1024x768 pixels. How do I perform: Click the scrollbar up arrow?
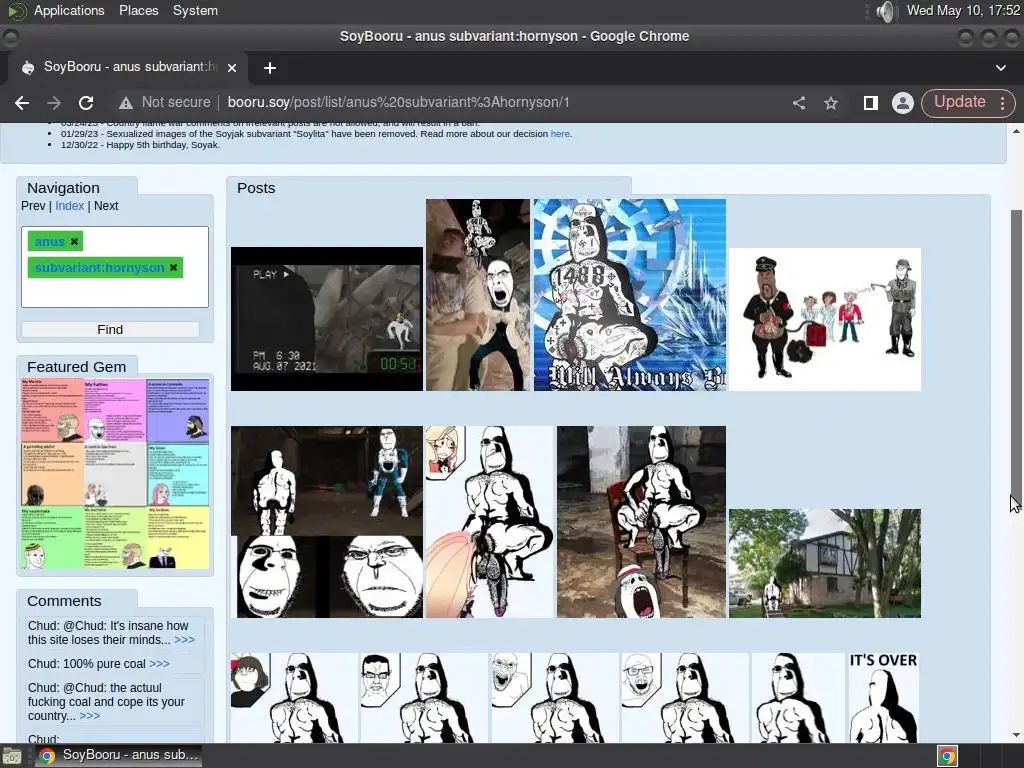1016,131
